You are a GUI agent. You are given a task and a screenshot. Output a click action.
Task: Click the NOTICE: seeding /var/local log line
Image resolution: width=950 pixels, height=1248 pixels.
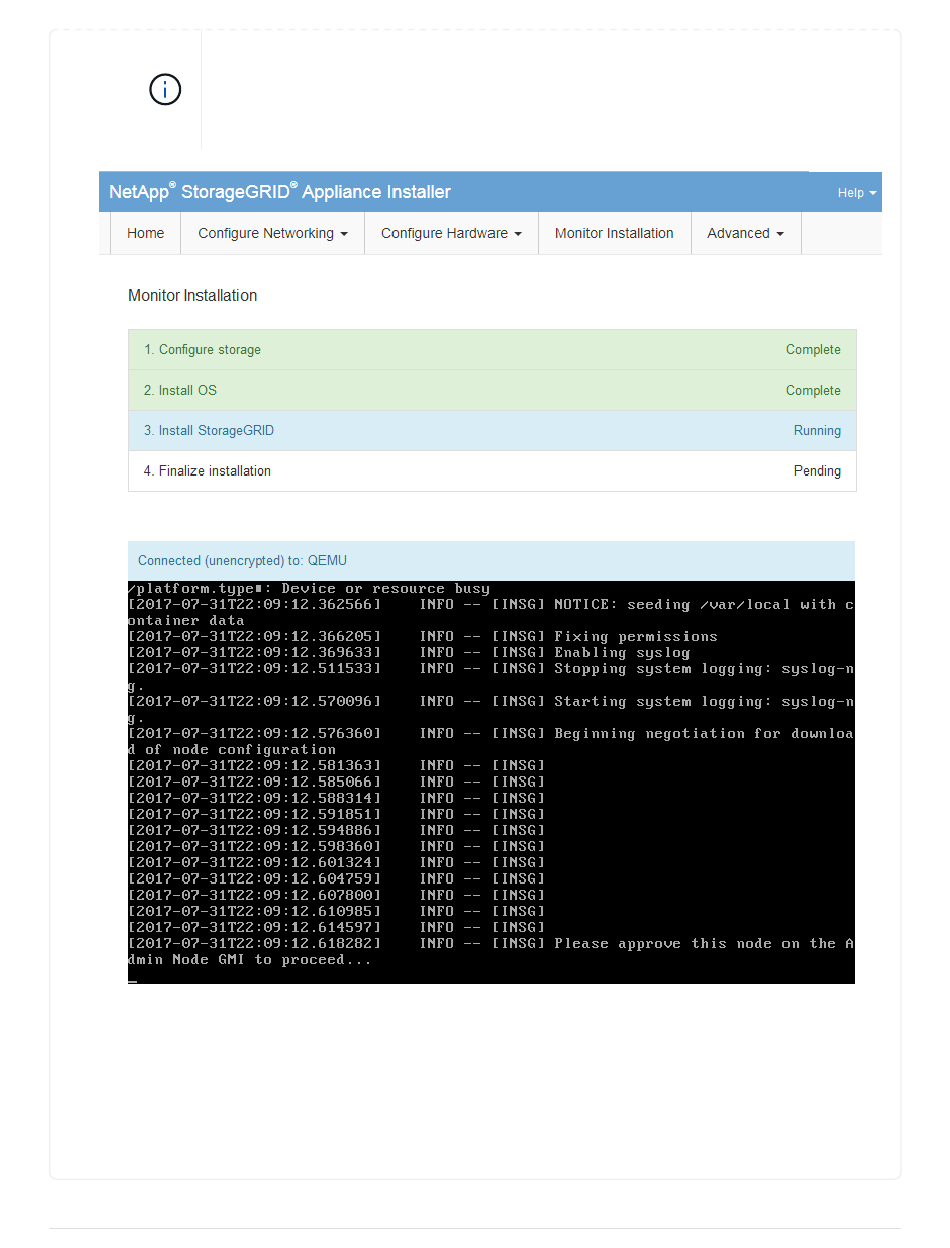(491, 612)
